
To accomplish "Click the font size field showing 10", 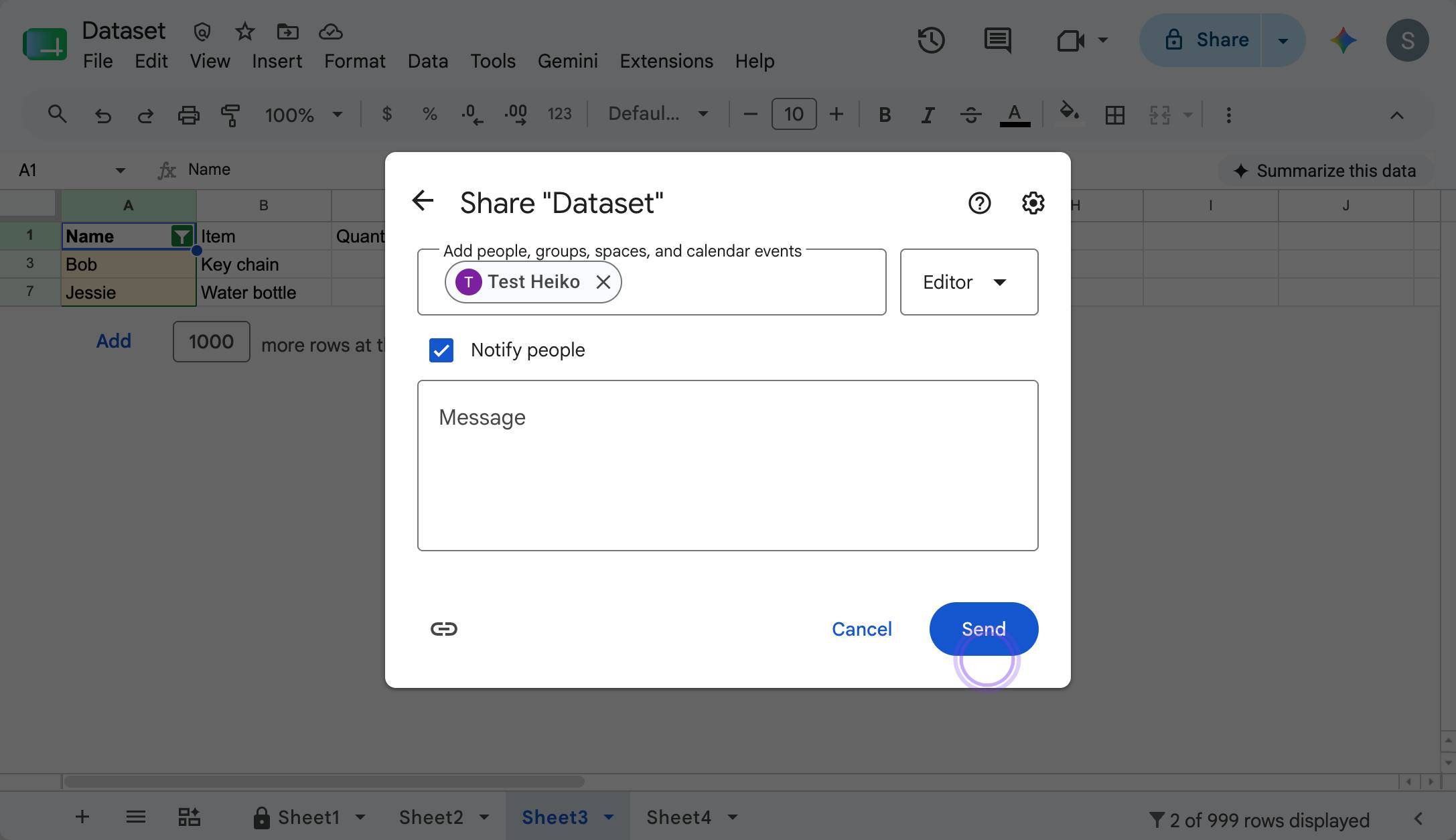I will click(x=794, y=114).
